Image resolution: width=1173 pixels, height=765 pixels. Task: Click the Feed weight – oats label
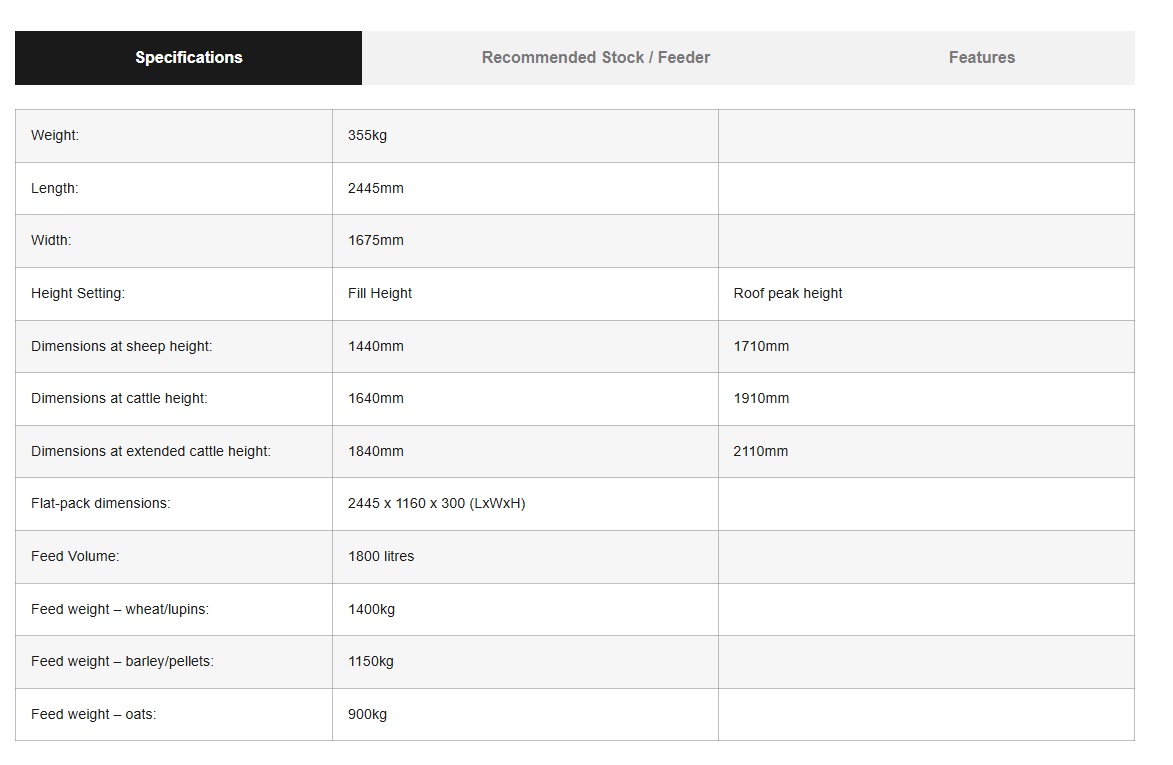coord(93,715)
